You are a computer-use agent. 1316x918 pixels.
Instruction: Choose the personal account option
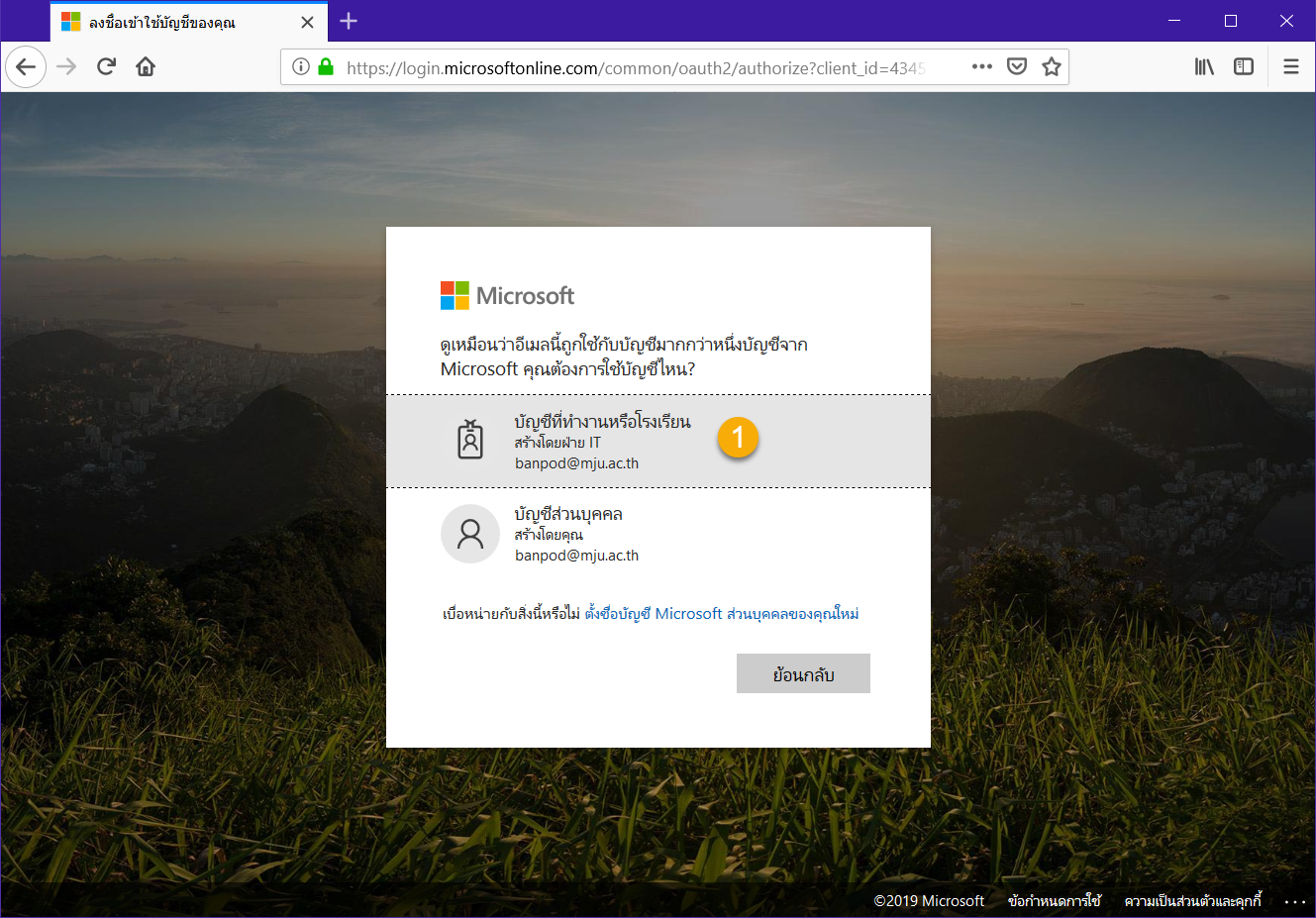click(574, 535)
